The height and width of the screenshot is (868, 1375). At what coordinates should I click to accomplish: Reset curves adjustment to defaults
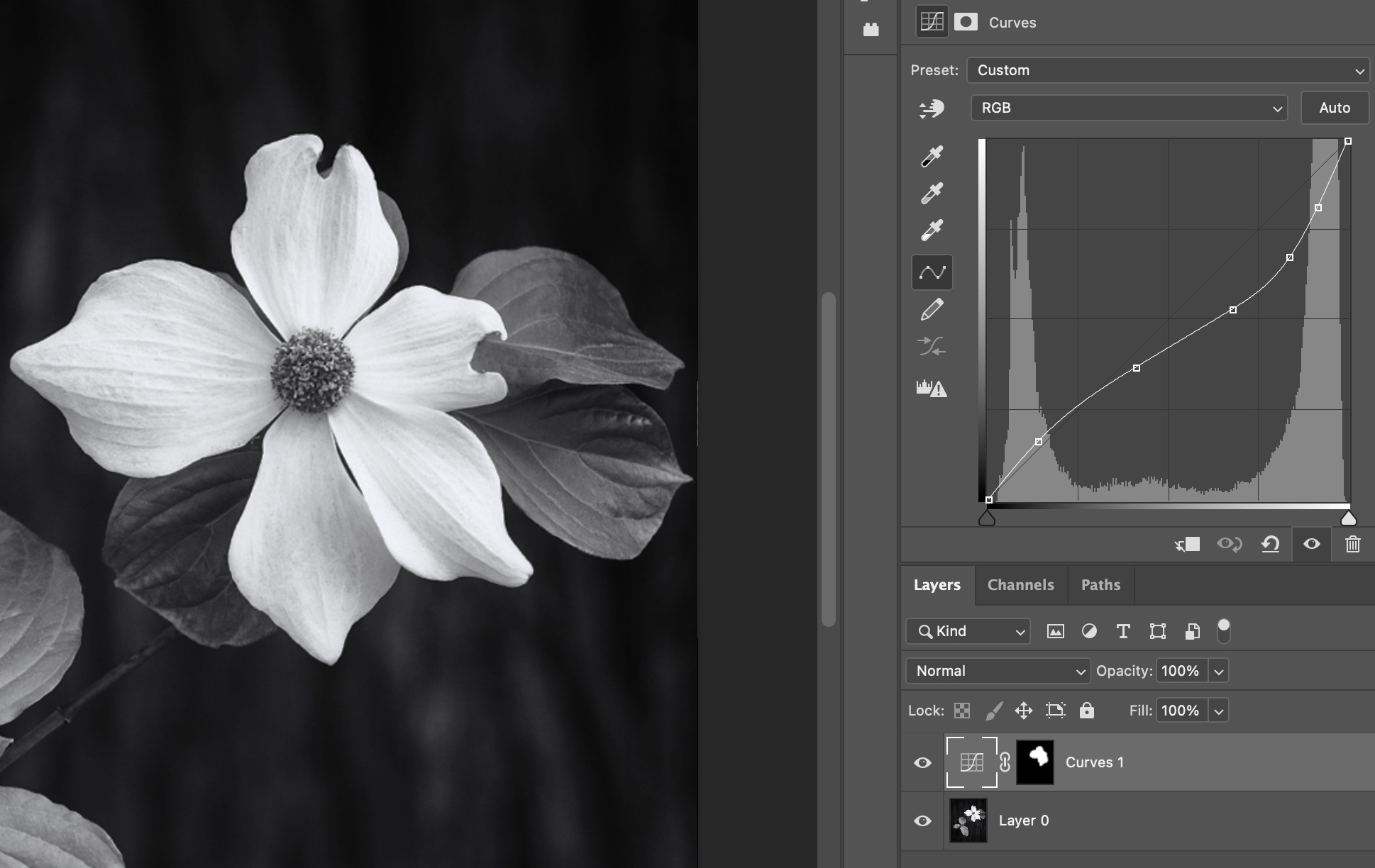click(1270, 544)
